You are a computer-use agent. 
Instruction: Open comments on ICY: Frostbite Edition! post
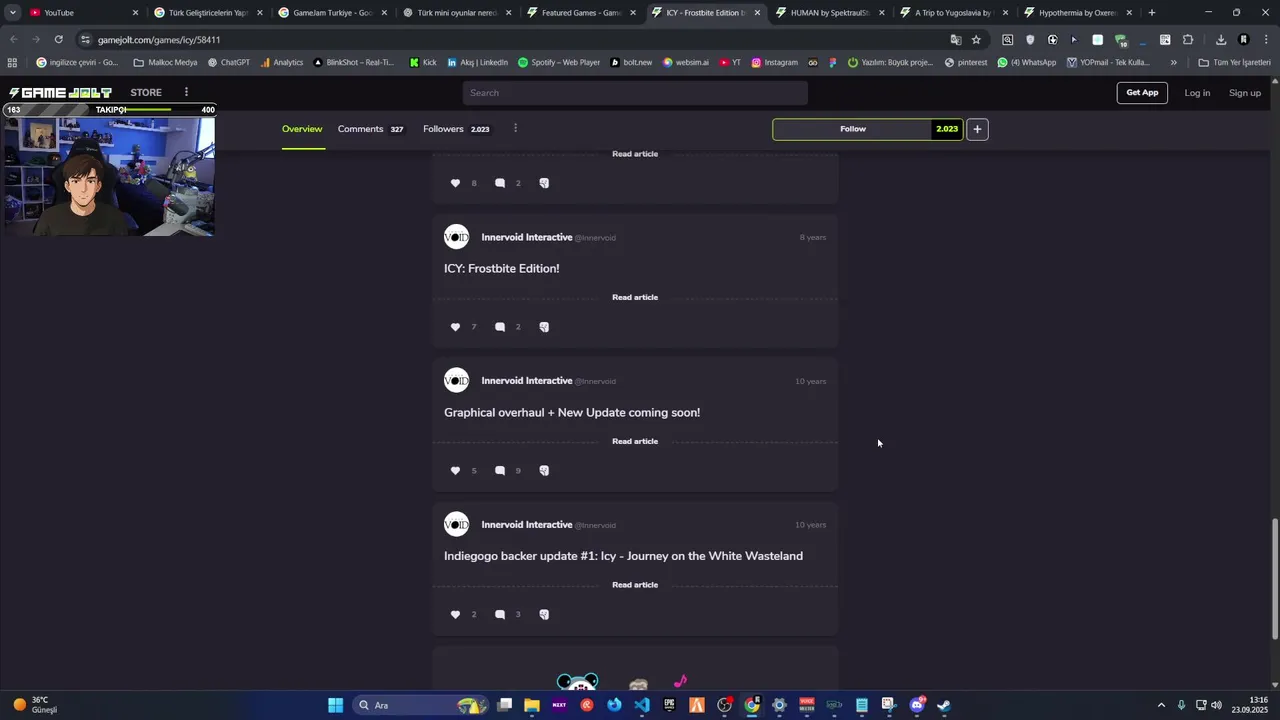[x=500, y=327]
